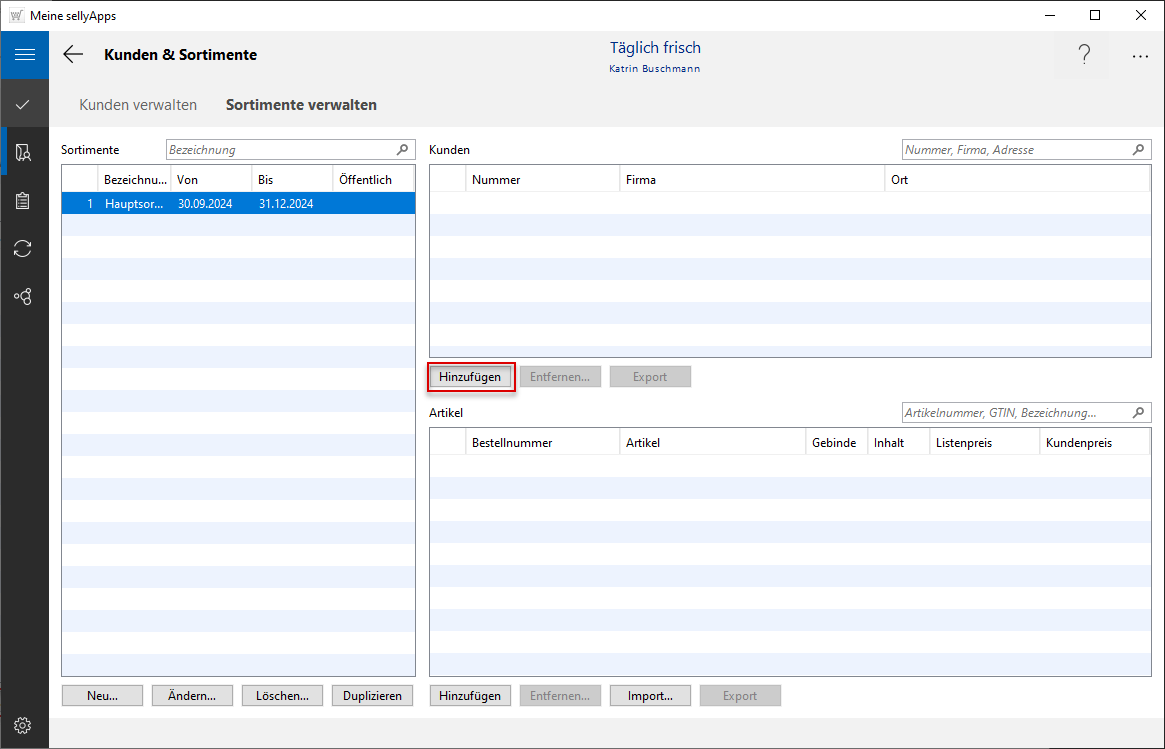Select the customers and assortments sidebar icon
This screenshot has height=749, width=1165.
[24, 152]
